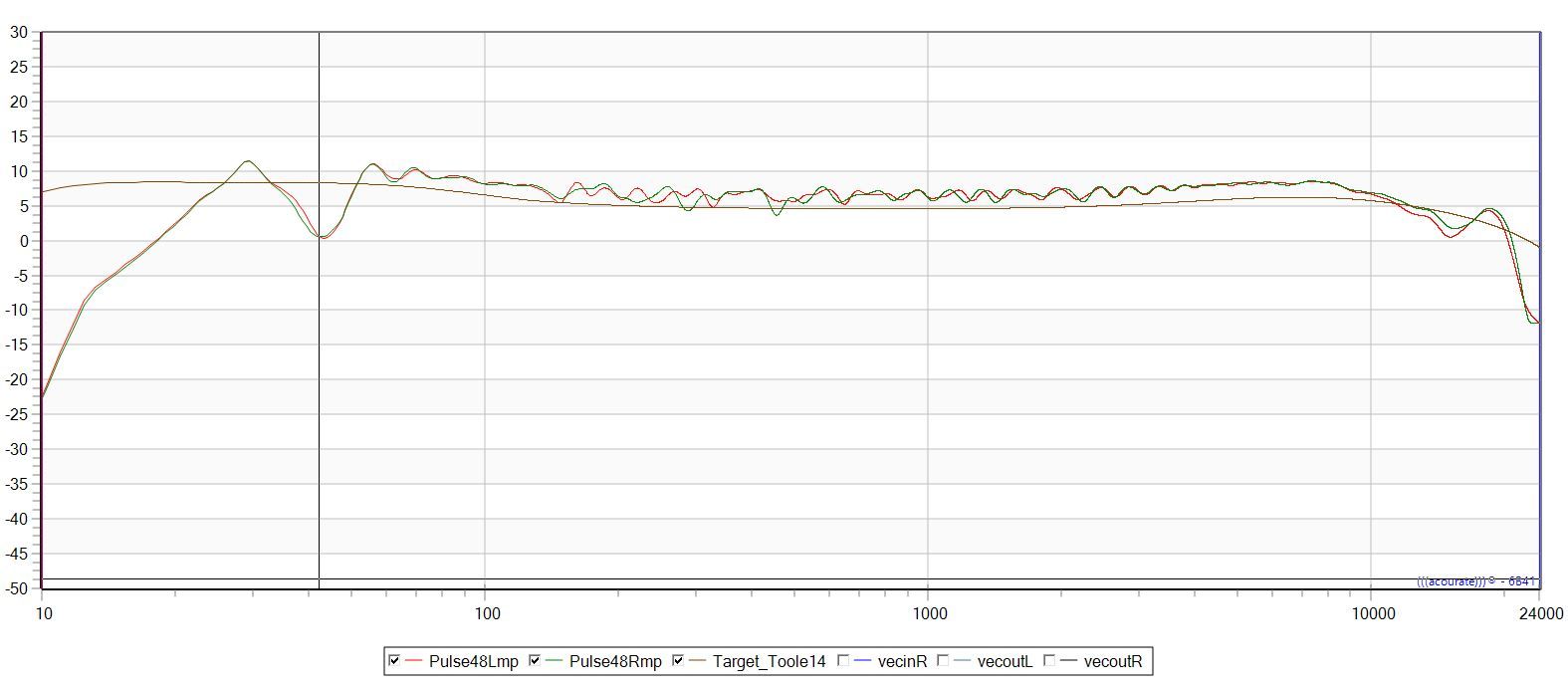Select the Pulse48Rmp legend label
This screenshot has width=1568, height=687.
(x=615, y=661)
